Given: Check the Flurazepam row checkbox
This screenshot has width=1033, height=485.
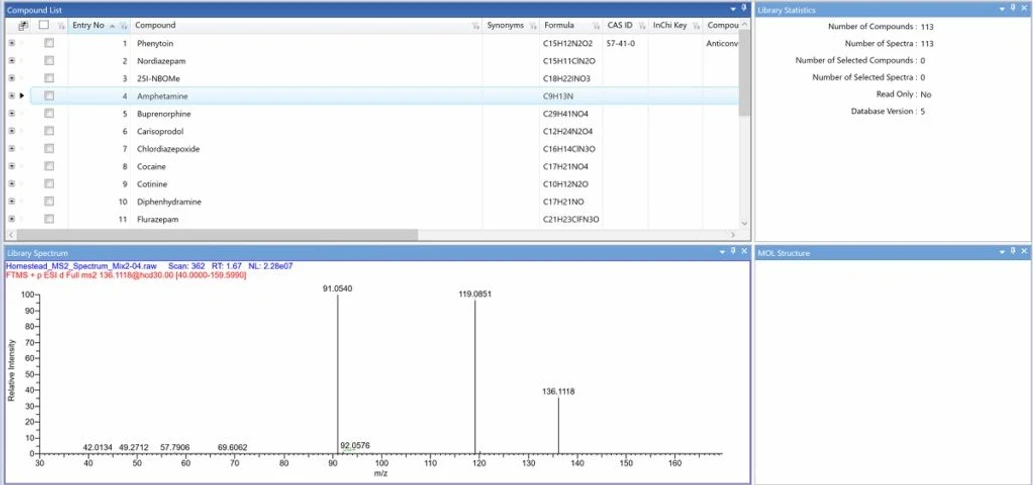Looking at the screenshot, I should point(49,219).
